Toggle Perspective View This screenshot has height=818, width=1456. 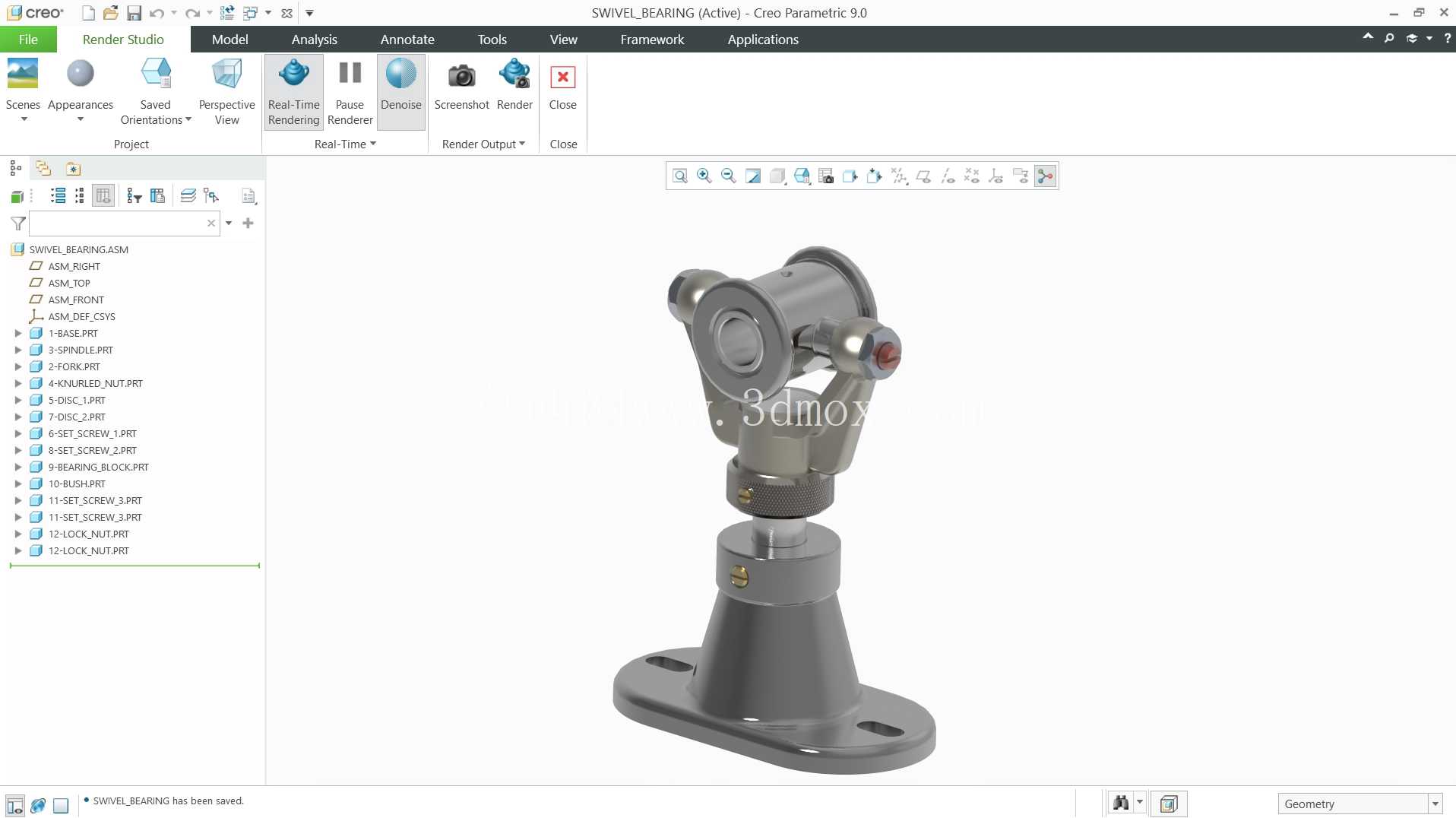226,91
